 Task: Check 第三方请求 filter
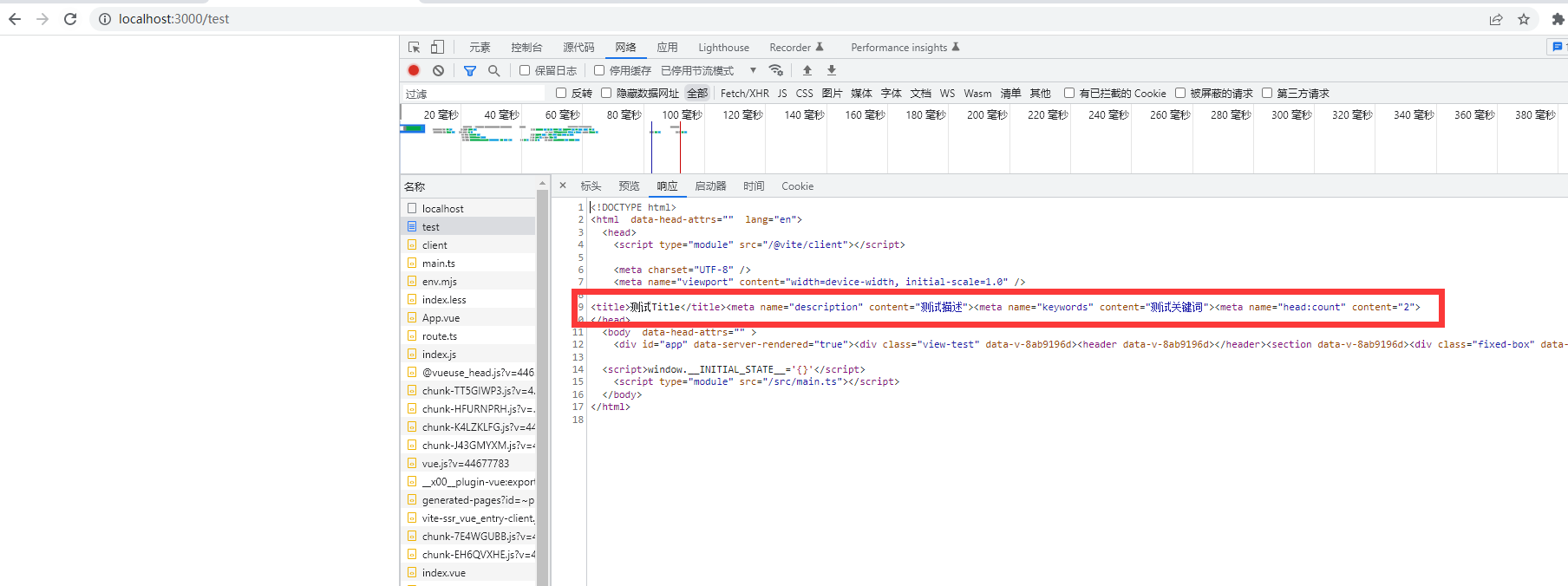pyautogui.click(x=1267, y=93)
